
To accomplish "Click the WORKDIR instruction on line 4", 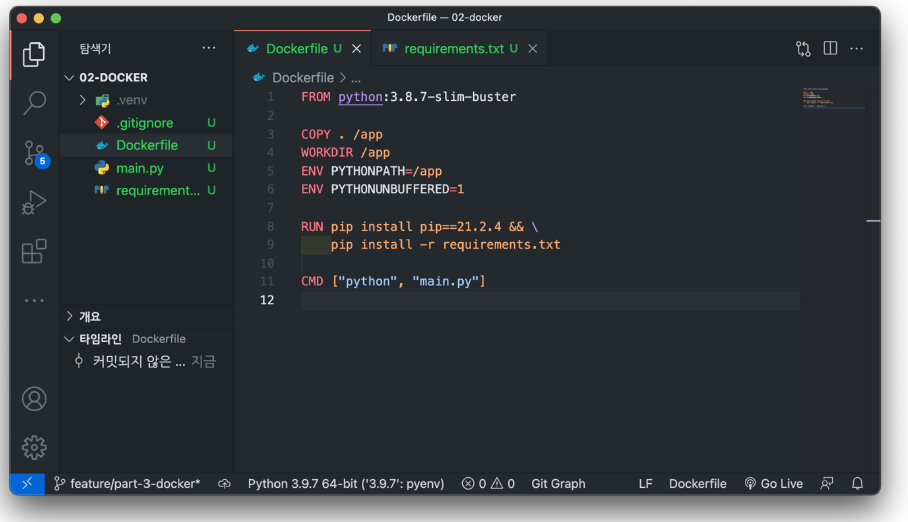I will click(327, 152).
